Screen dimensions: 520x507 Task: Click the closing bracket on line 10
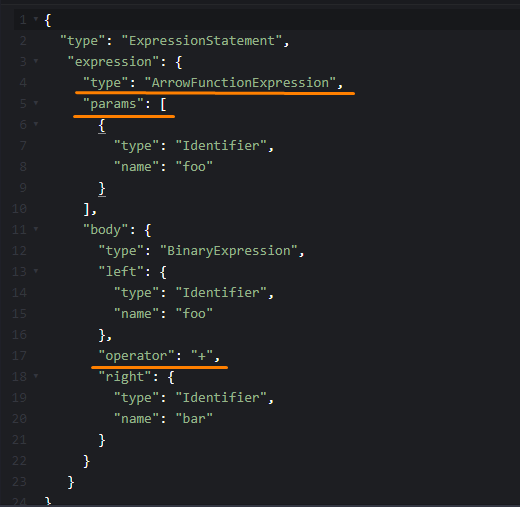coord(87,210)
